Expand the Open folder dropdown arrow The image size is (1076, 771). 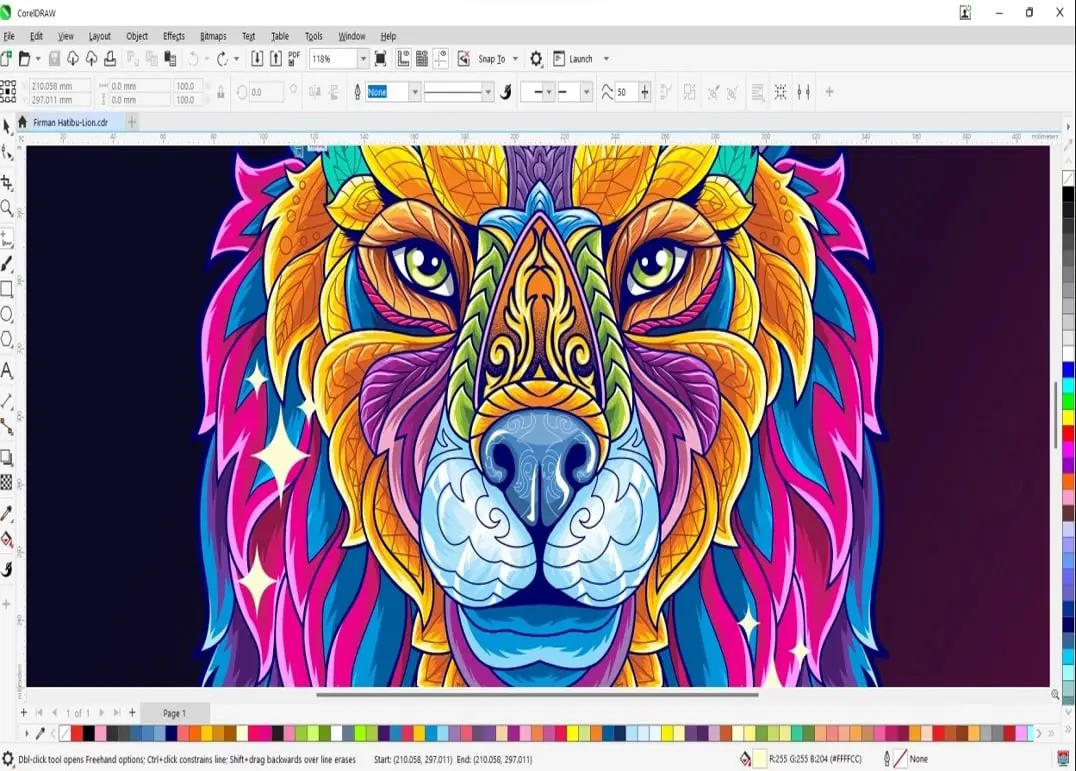coord(38,59)
